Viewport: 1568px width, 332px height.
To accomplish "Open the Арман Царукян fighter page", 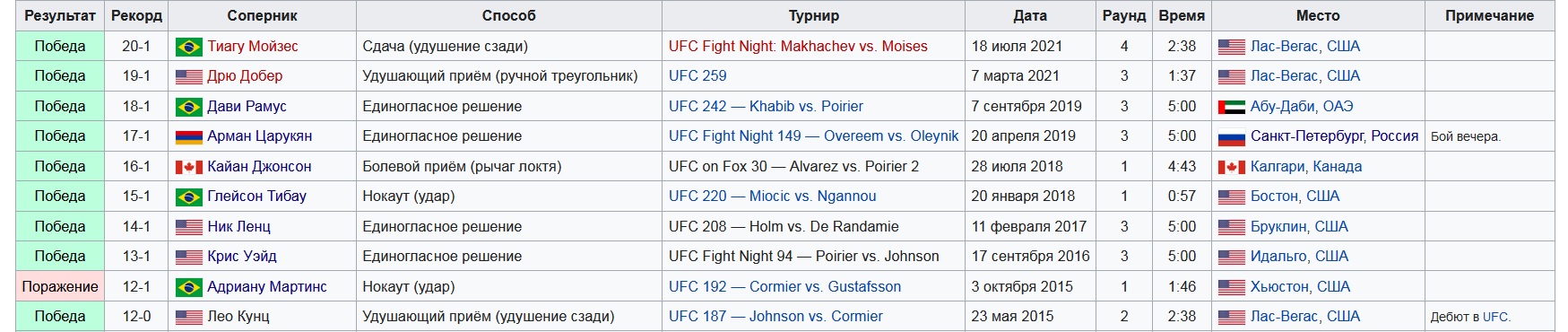I will tap(260, 136).
